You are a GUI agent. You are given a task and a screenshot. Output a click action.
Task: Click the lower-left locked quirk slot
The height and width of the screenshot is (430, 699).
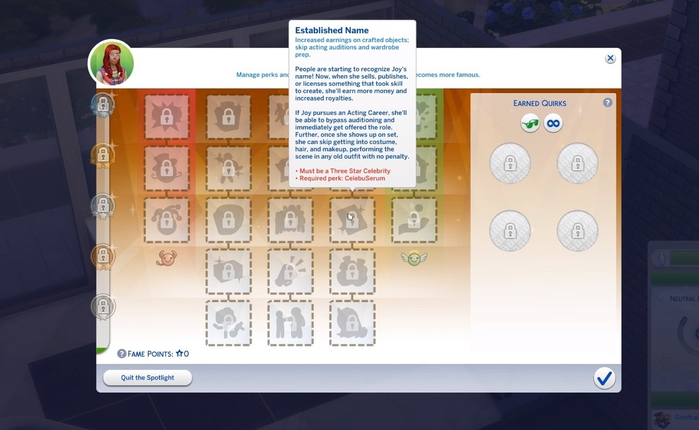point(510,231)
